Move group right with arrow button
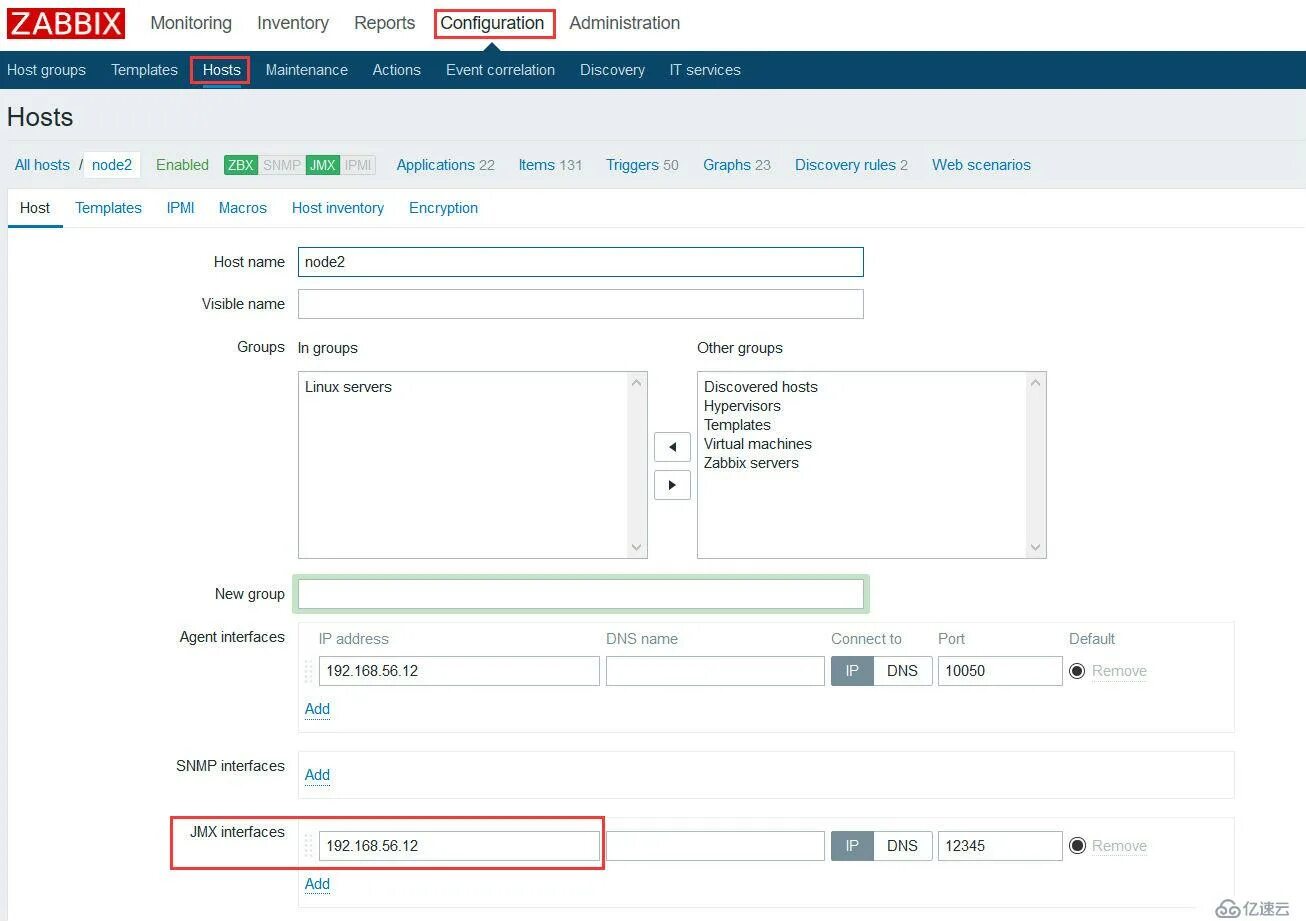Screen dimensions: 1306x921 click(x=672, y=485)
